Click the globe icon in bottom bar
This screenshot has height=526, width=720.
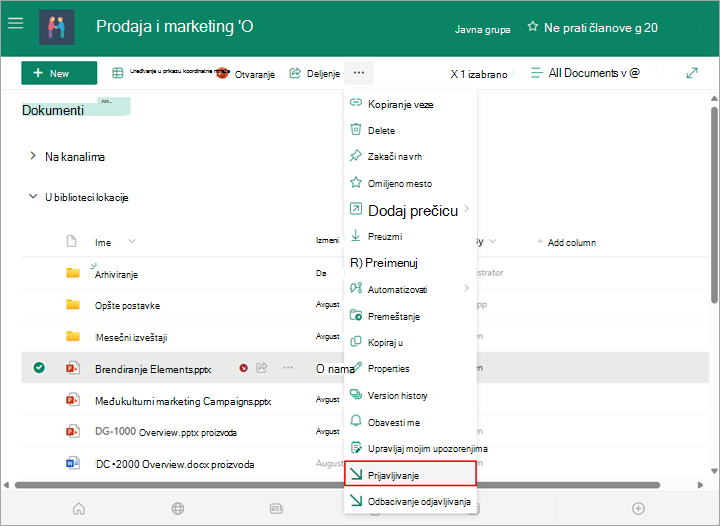(178, 509)
